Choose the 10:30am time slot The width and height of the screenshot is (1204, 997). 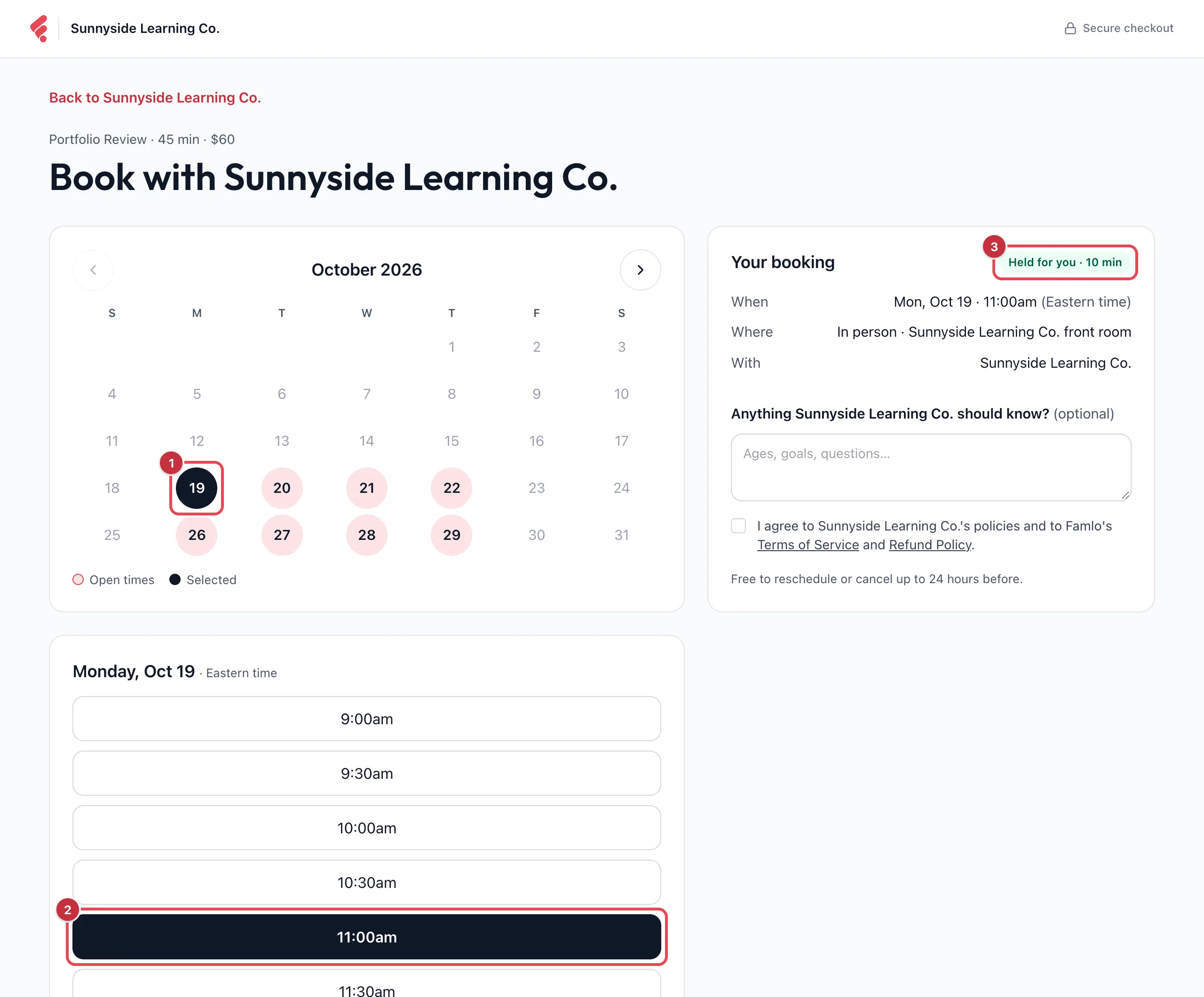pyautogui.click(x=367, y=882)
